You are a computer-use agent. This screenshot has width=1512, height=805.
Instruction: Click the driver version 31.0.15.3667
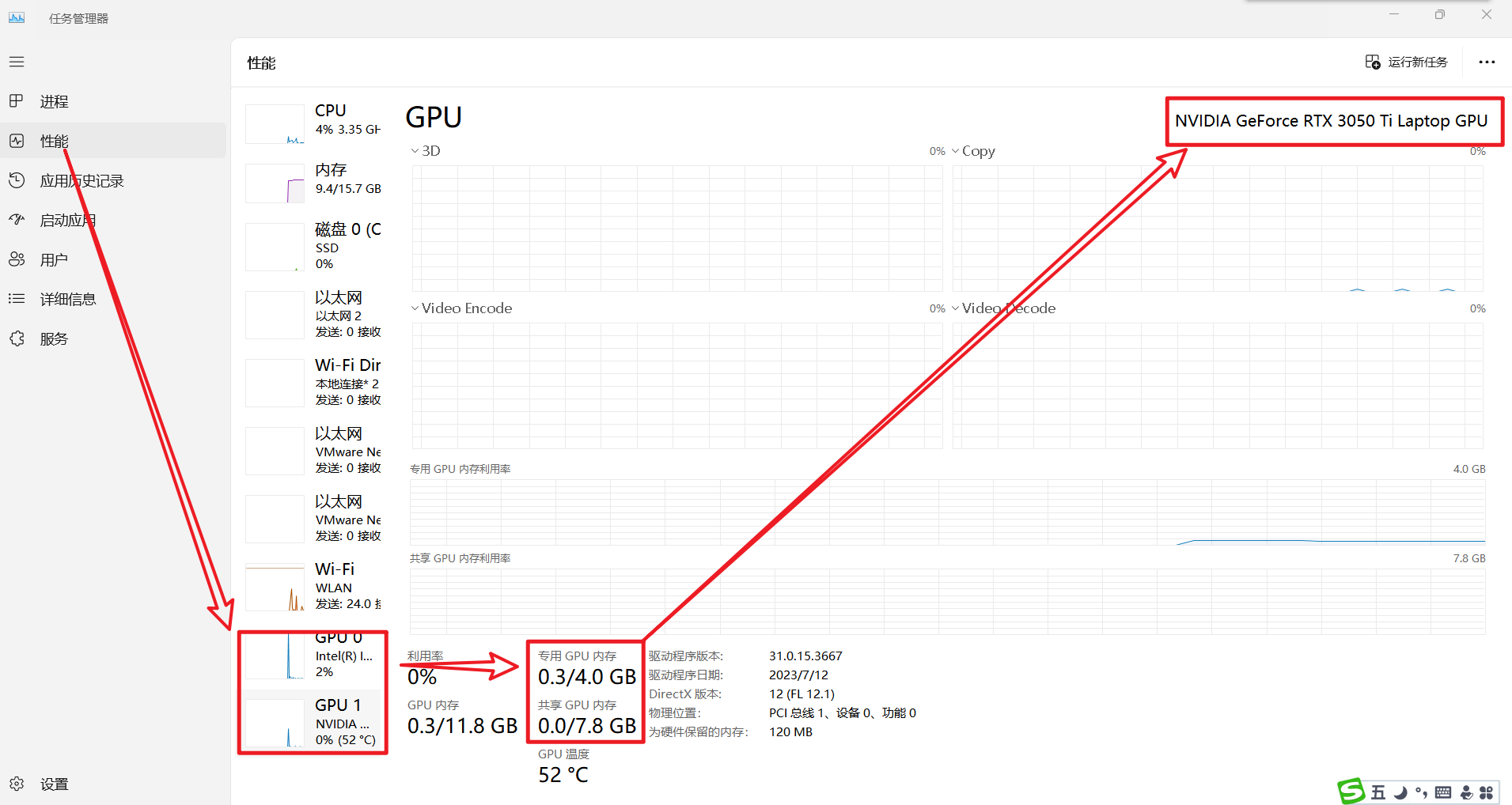[x=805, y=656]
